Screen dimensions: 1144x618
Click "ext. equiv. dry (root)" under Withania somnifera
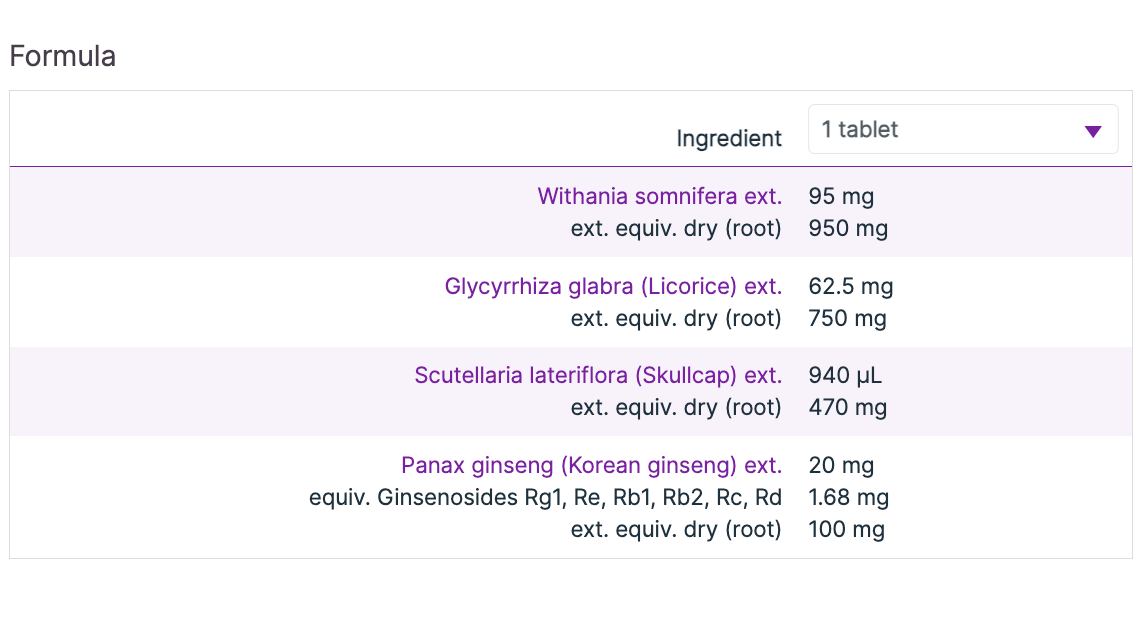point(676,228)
